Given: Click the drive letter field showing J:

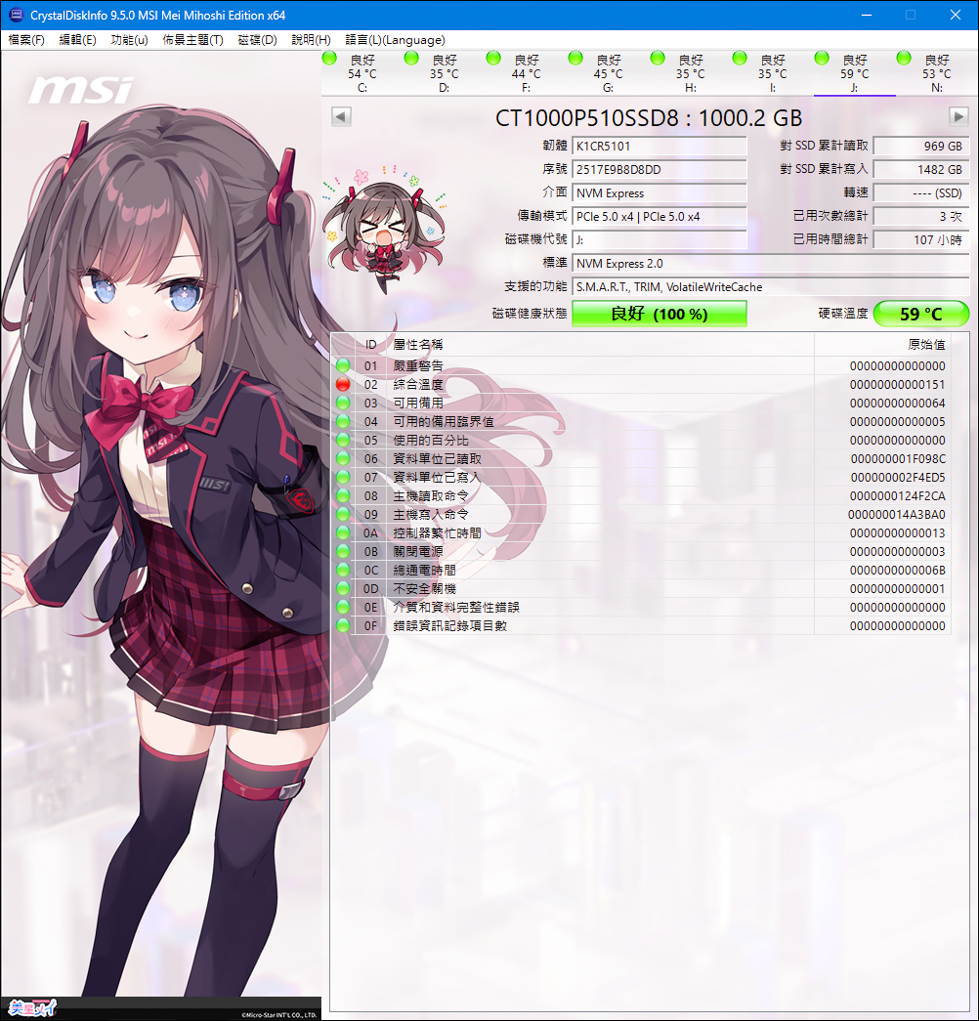Looking at the screenshot, I should coord(659,240).
